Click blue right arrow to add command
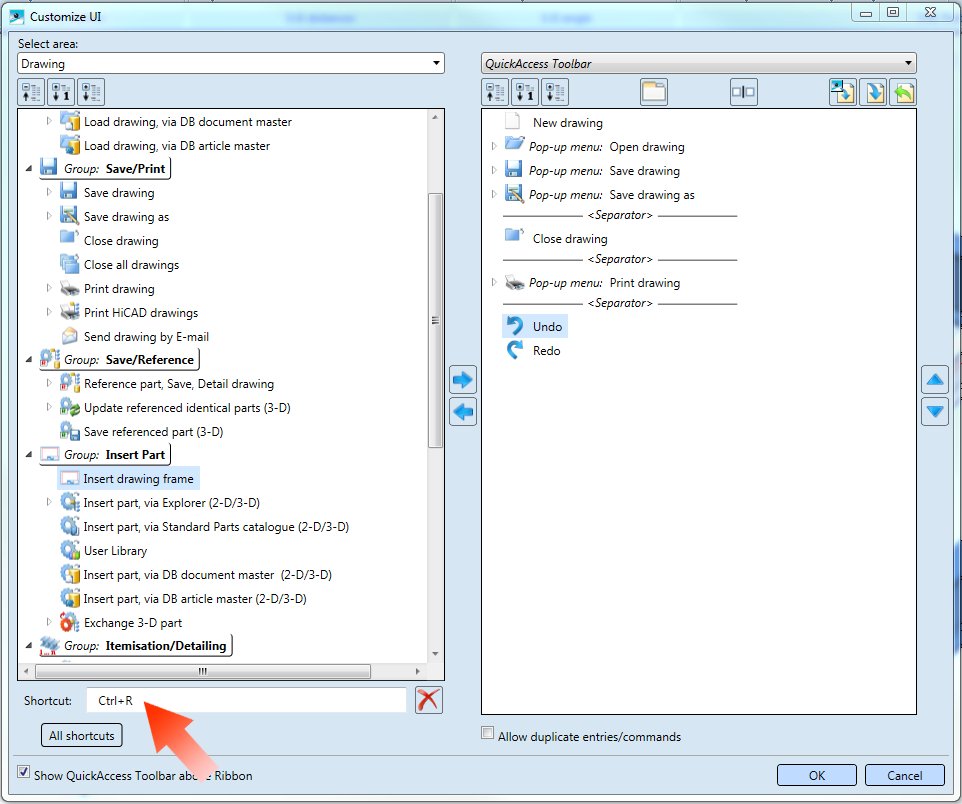 pos(463,380)
